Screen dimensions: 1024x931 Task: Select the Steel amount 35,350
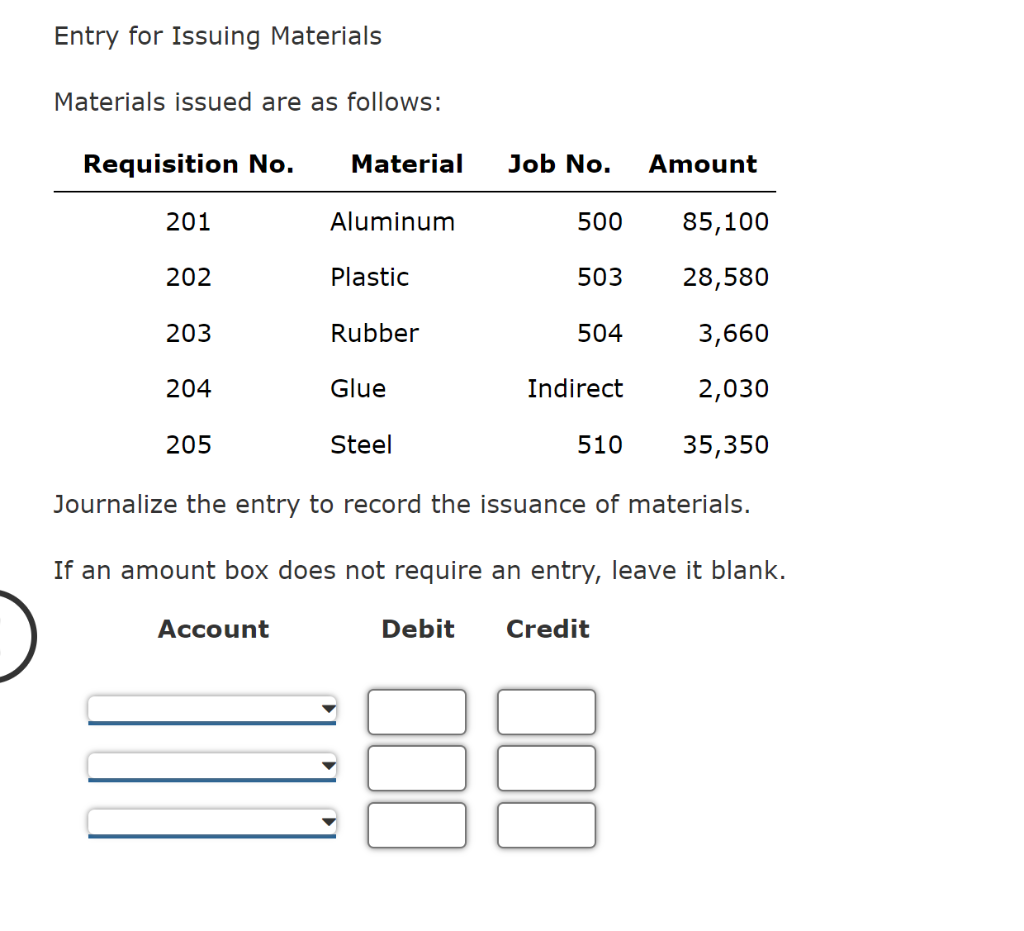(726, 444)
